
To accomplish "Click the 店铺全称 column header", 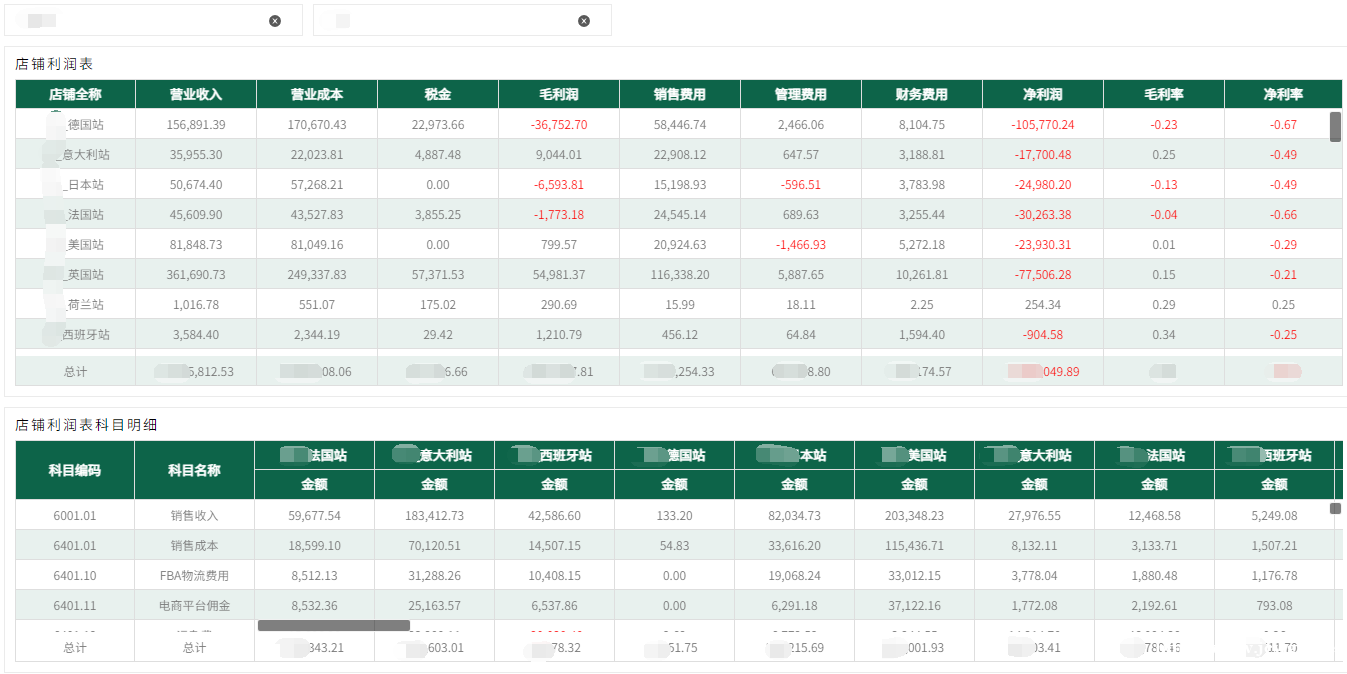I will coord(75,95).
